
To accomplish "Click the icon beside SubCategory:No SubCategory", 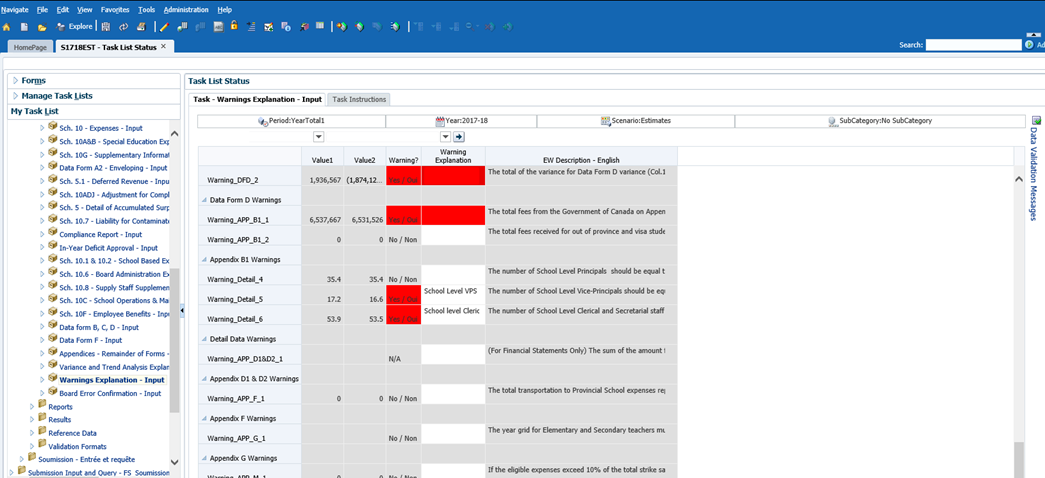I will [832, 121].
